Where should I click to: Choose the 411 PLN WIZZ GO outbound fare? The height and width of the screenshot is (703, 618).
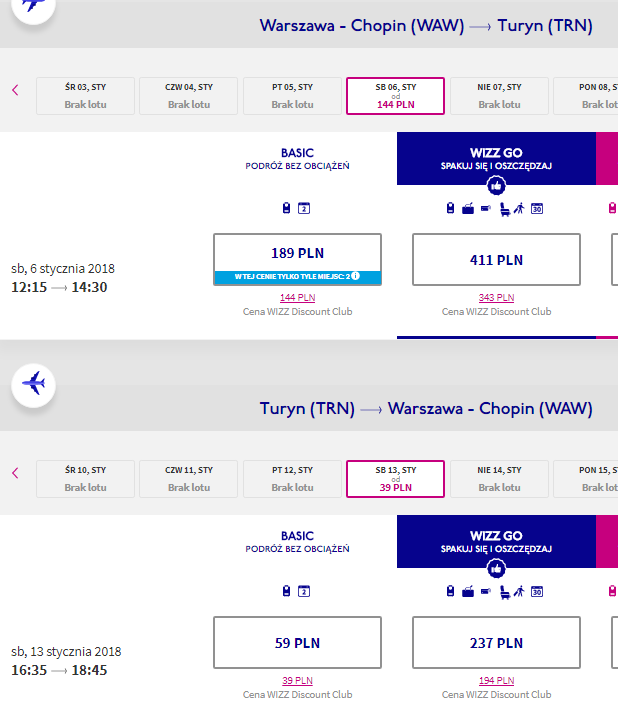(496, 259)
